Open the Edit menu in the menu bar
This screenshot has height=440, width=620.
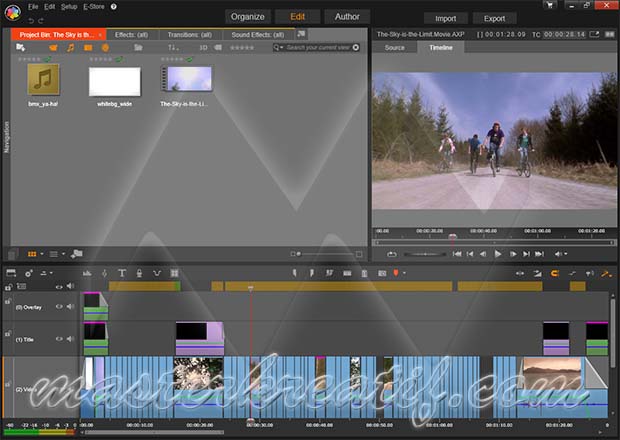(49, 7)
